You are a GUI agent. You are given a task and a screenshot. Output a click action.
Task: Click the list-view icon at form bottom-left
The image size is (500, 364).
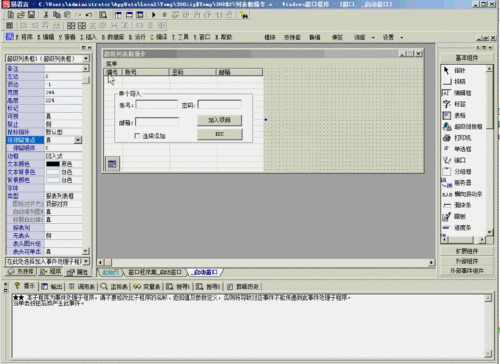[x=112, y=164]
